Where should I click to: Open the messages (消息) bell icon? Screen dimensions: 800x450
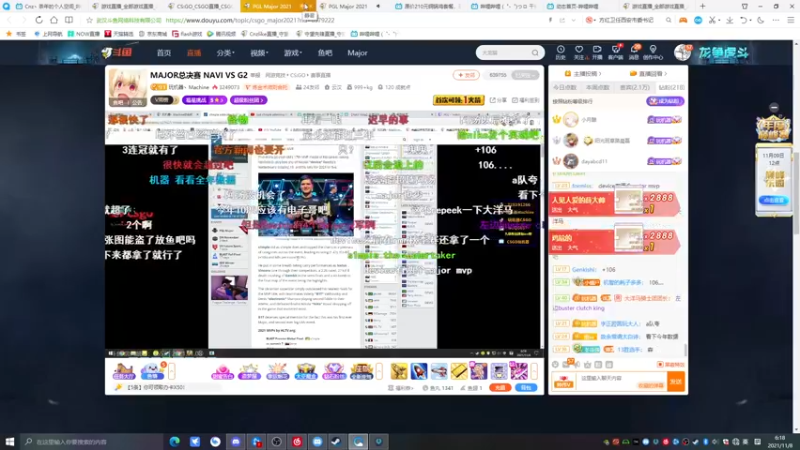point(634,49)
